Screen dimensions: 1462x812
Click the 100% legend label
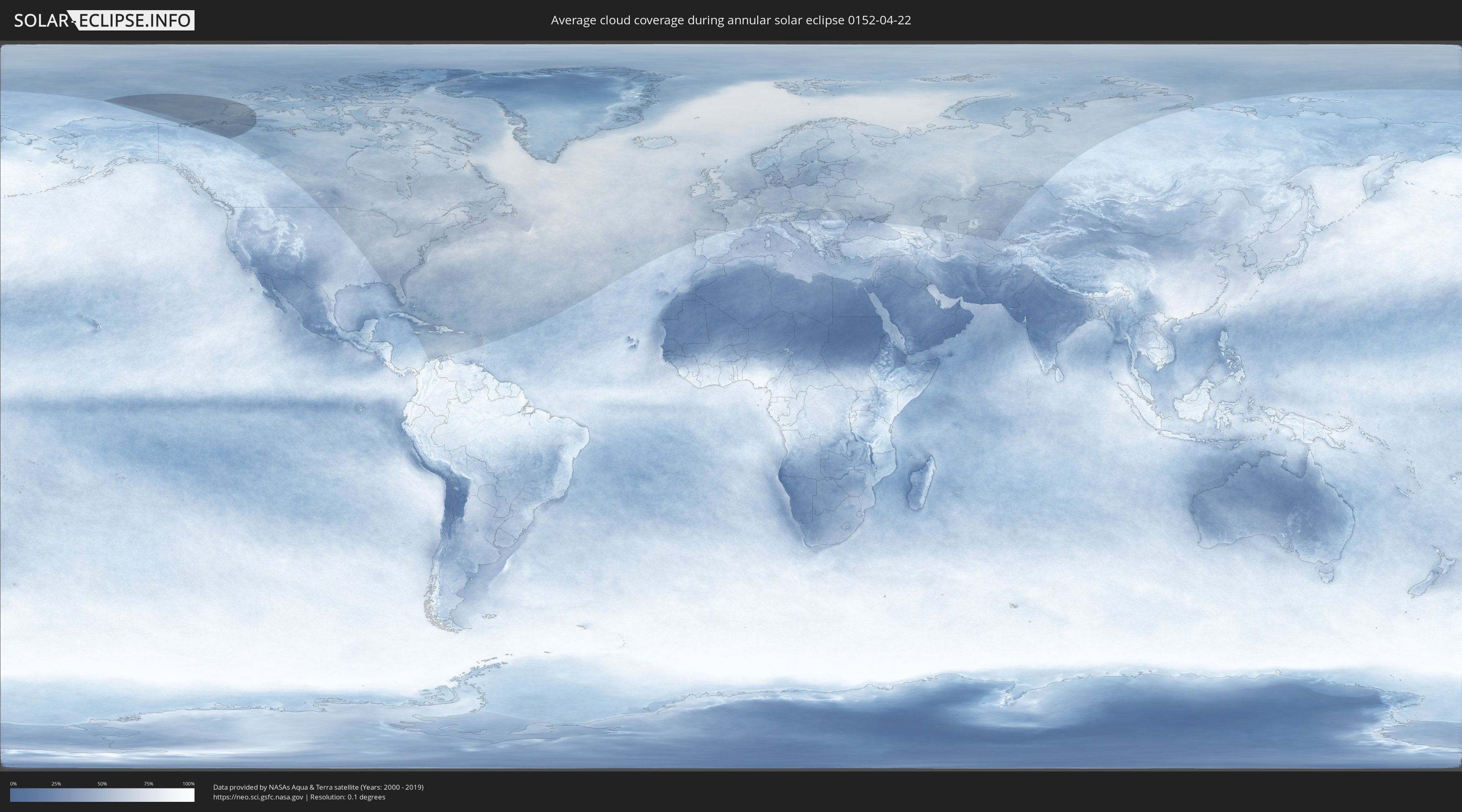point(188,784)
